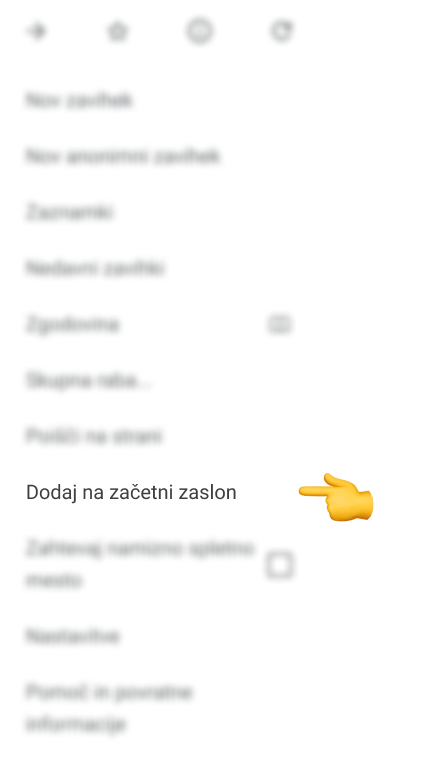The image size is (423, 765).
Task: Tap the small icon beside Zgodovina
Action: pos(280,324)
